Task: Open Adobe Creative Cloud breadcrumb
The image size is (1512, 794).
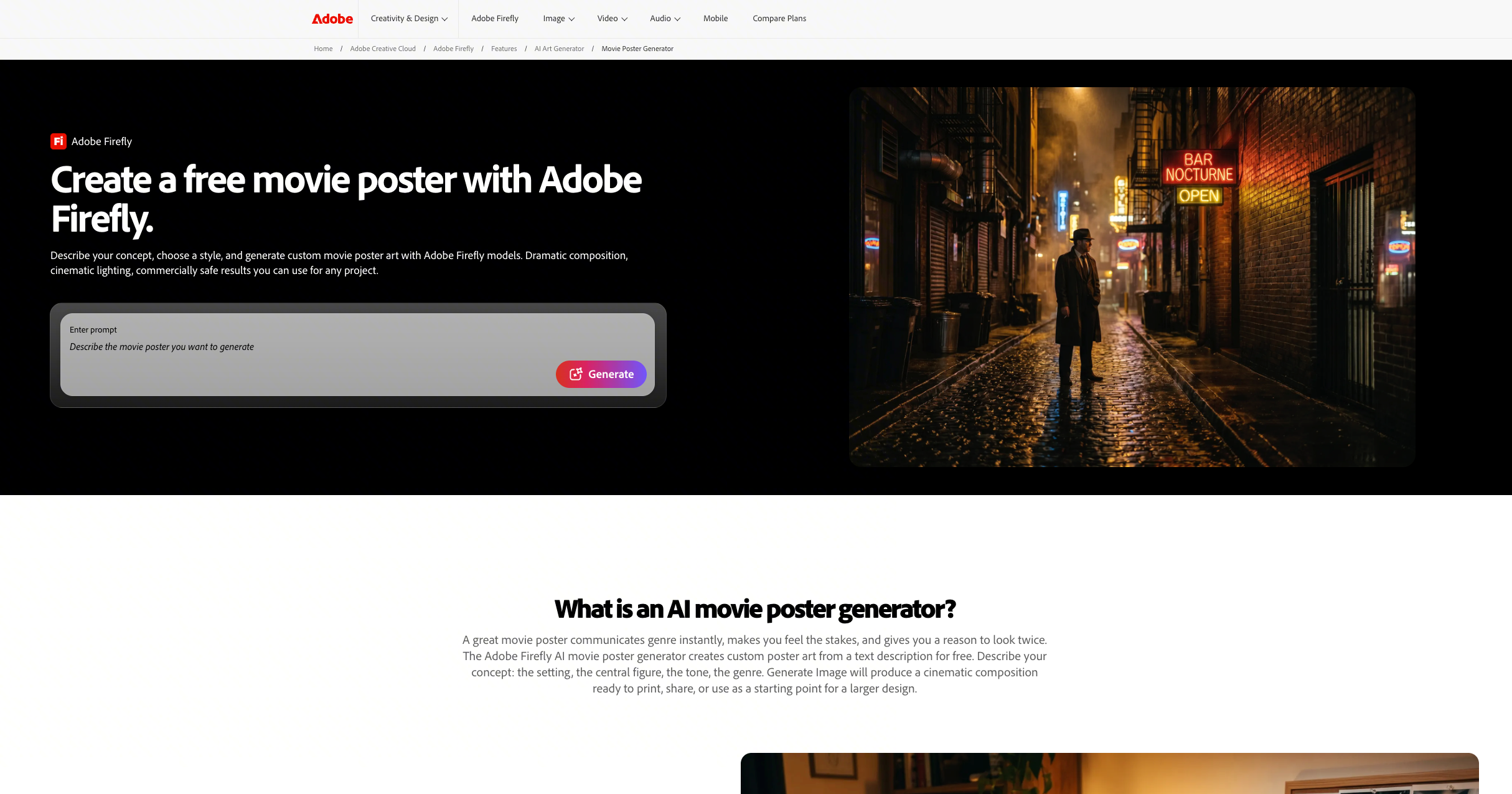Action: [383, 49]
